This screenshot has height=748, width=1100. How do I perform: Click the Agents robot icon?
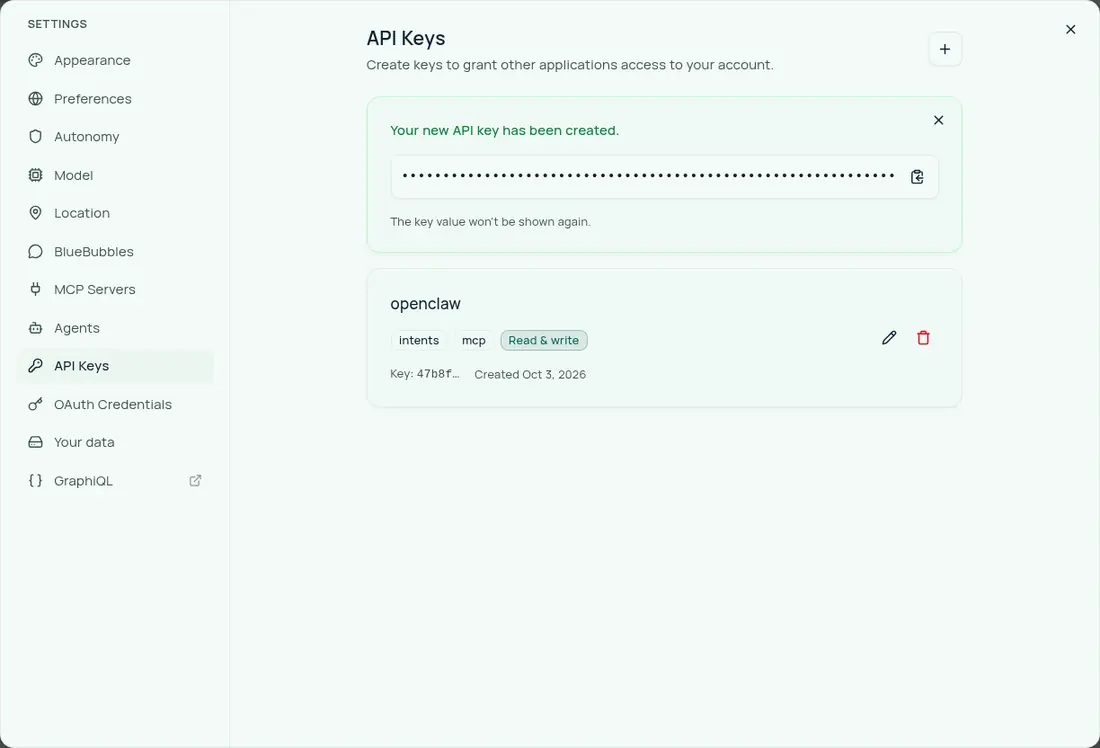[35, 328]
